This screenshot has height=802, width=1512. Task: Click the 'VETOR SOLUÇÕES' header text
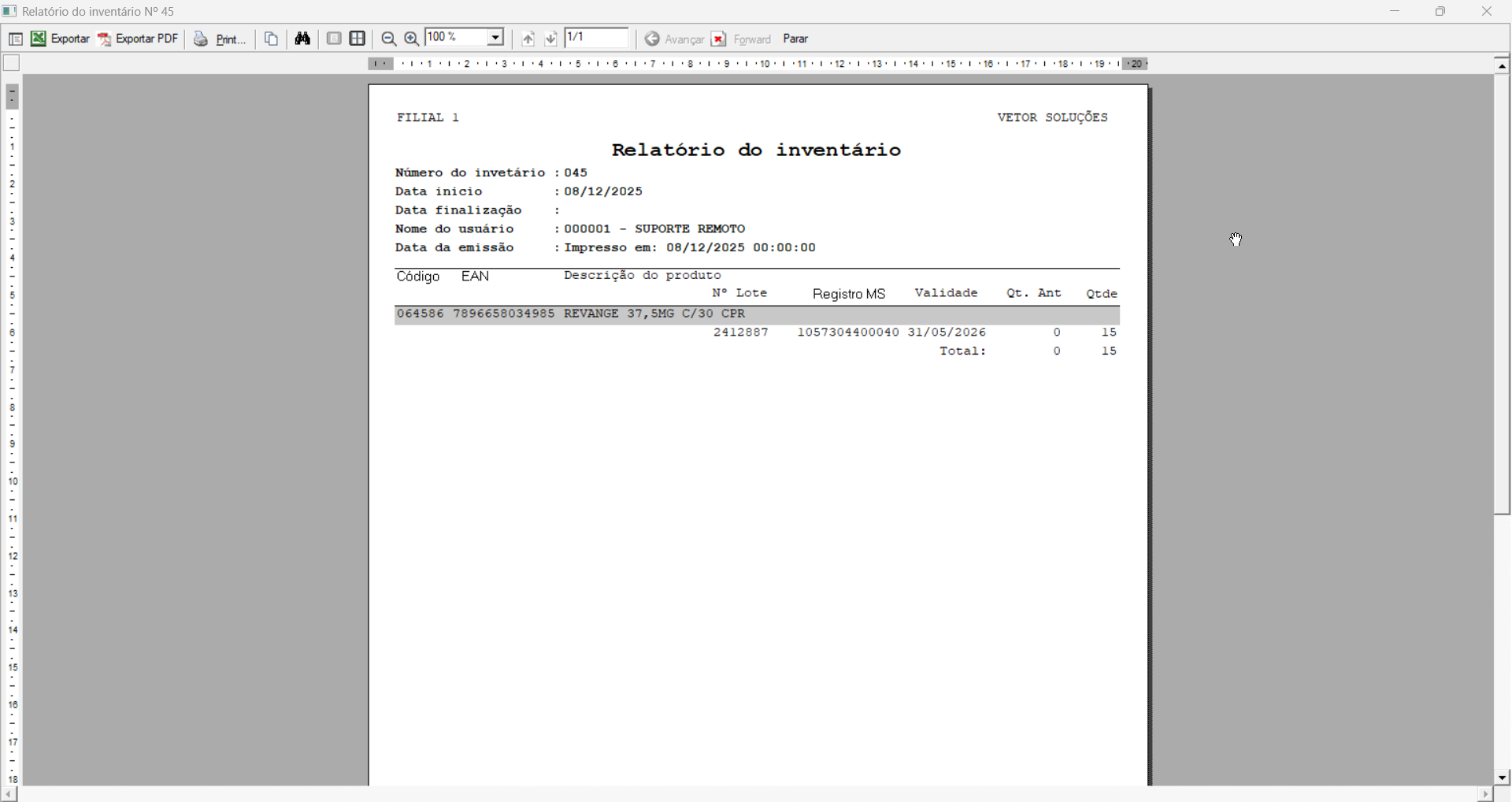1053,117
